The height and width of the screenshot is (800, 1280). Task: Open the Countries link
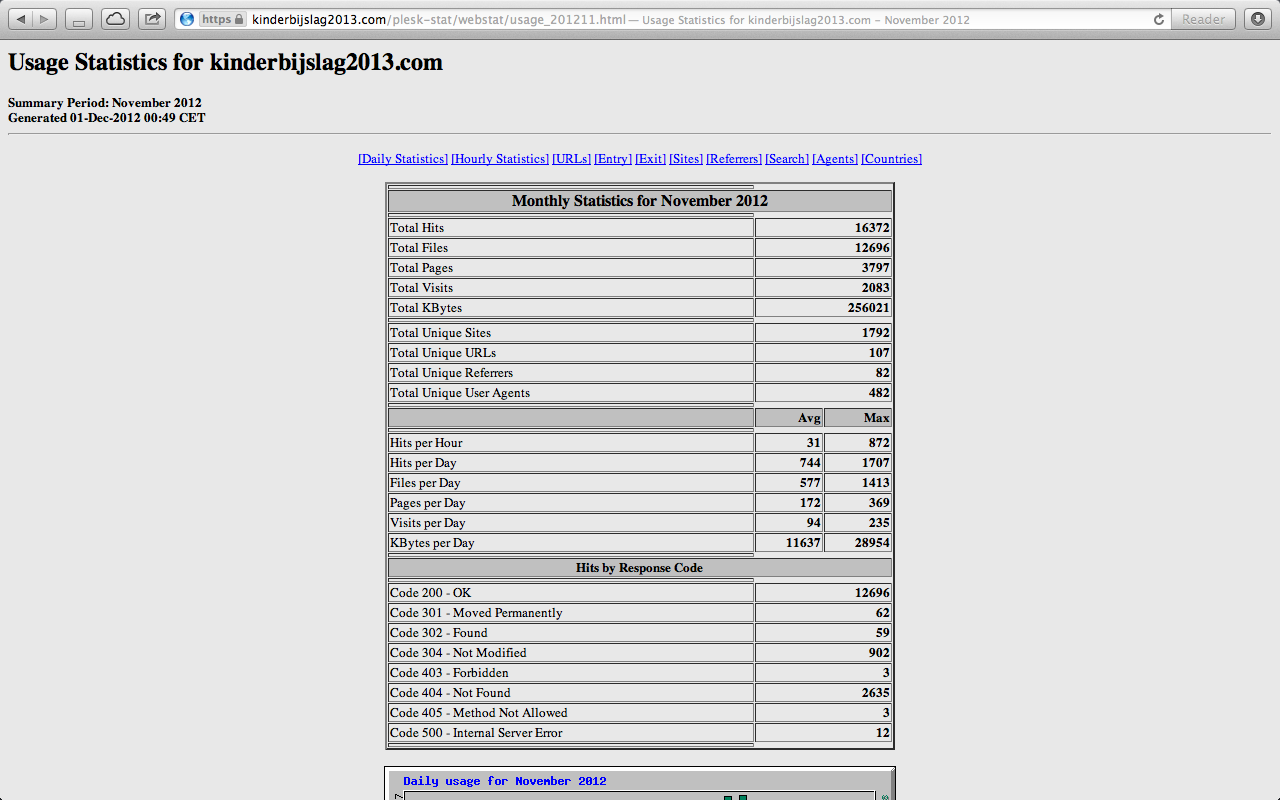click(x=891, y=159)
